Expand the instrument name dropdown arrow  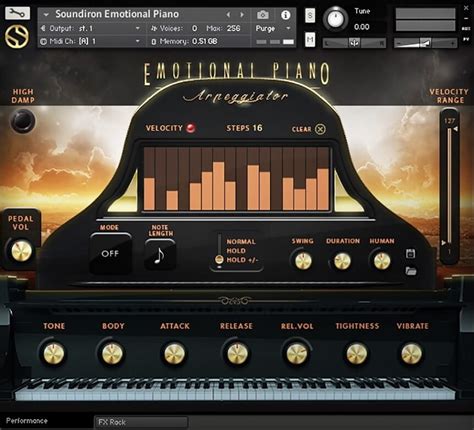tap(46, 15)
